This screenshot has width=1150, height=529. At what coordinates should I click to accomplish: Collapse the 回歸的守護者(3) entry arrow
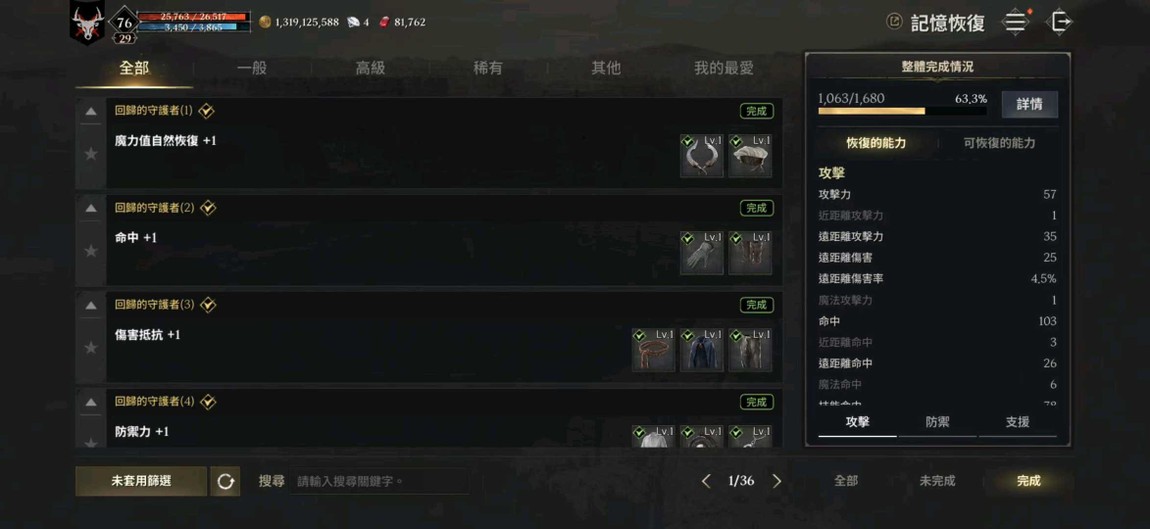pos(91,305)
